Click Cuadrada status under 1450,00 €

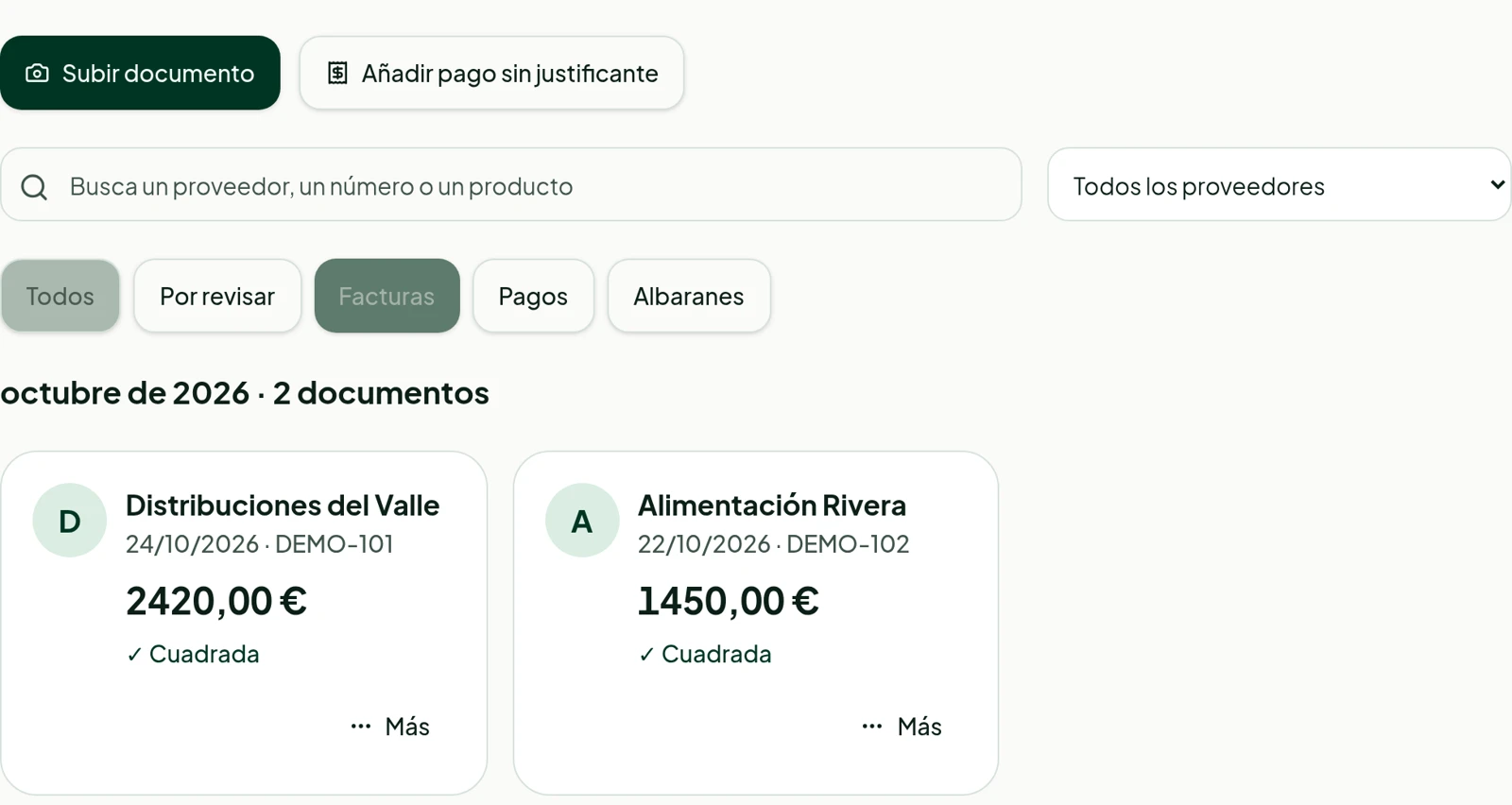pyautogui.click(x=705, y=654)
